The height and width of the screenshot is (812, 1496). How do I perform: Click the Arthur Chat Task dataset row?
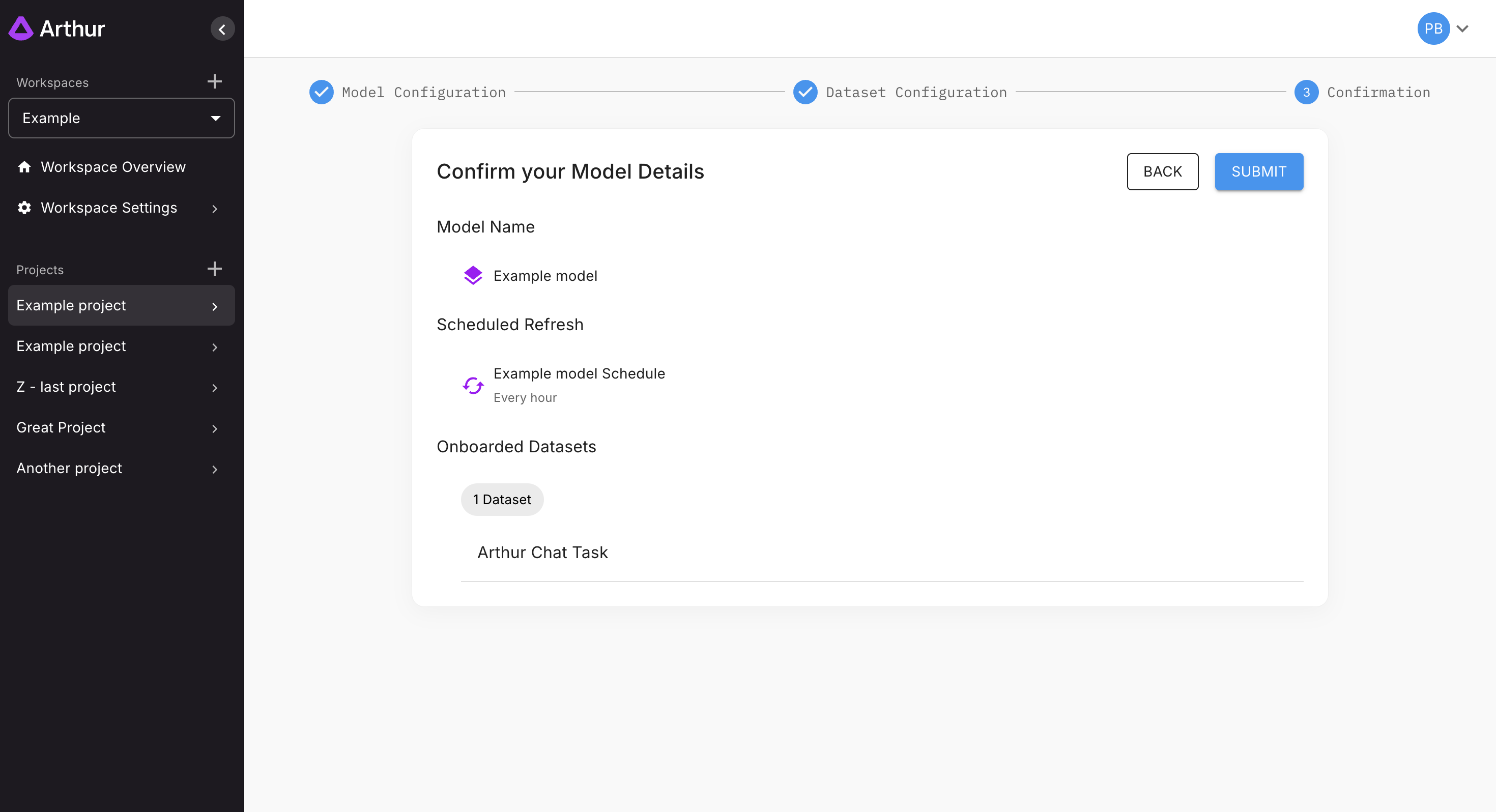(542, 553)
